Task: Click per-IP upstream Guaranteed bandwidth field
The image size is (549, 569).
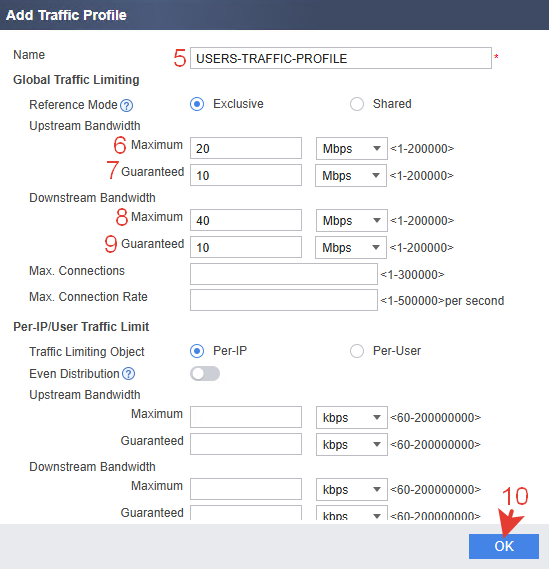Action: [x=246, y=444]
